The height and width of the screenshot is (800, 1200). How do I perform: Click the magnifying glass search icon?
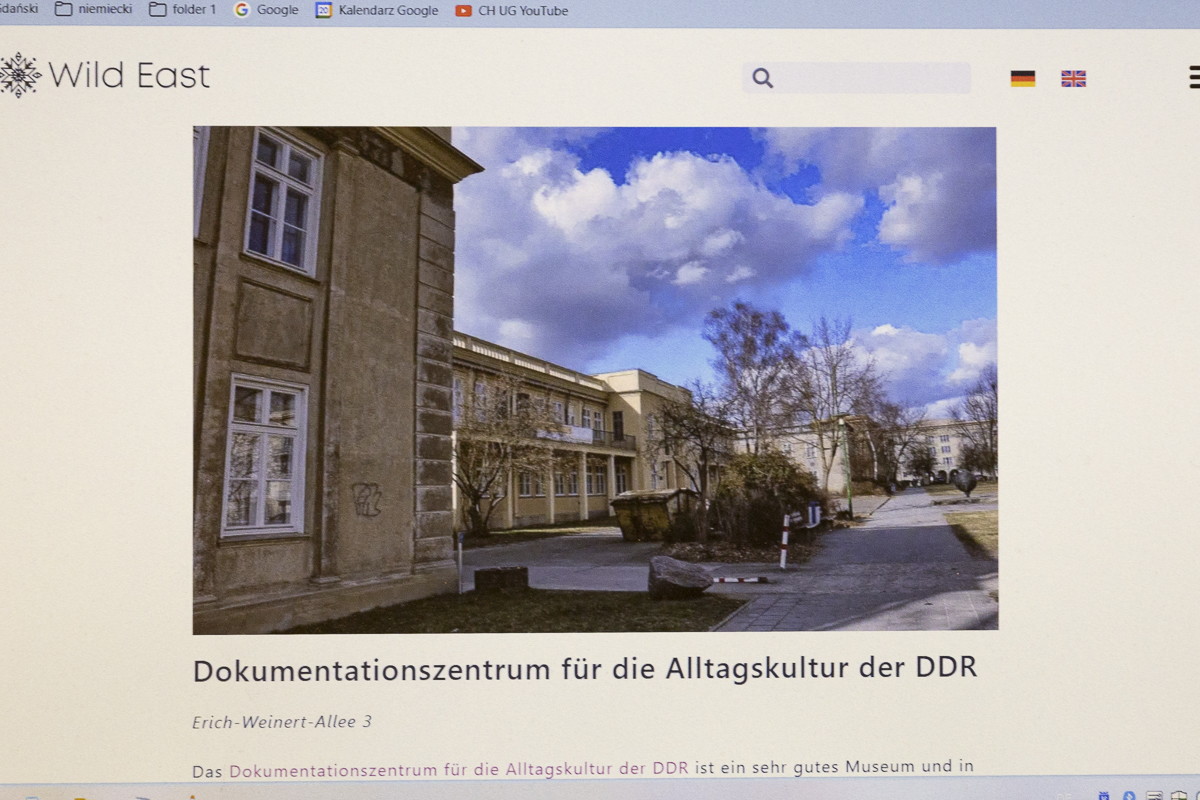(763, 78)
